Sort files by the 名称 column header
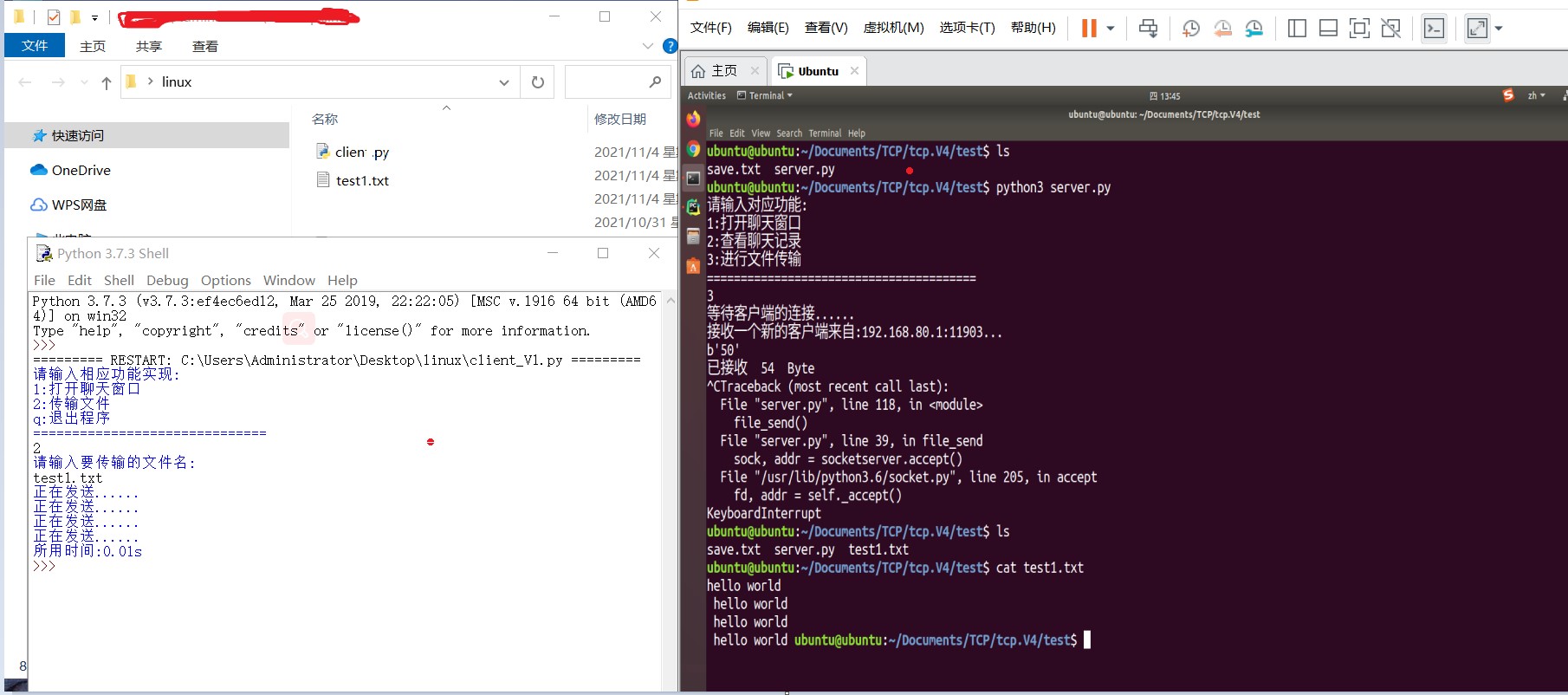 coord(325,119)
